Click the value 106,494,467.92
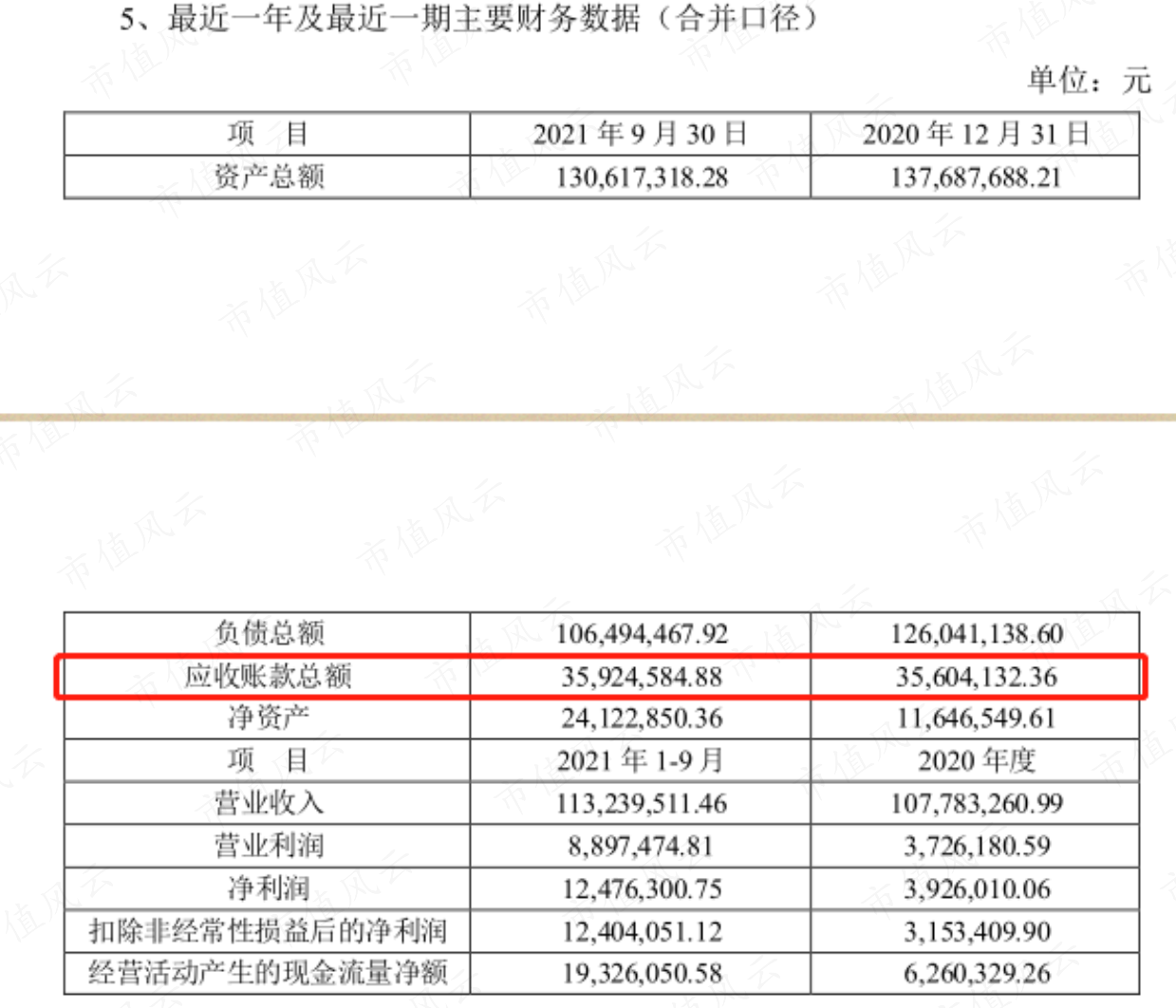 642,634
